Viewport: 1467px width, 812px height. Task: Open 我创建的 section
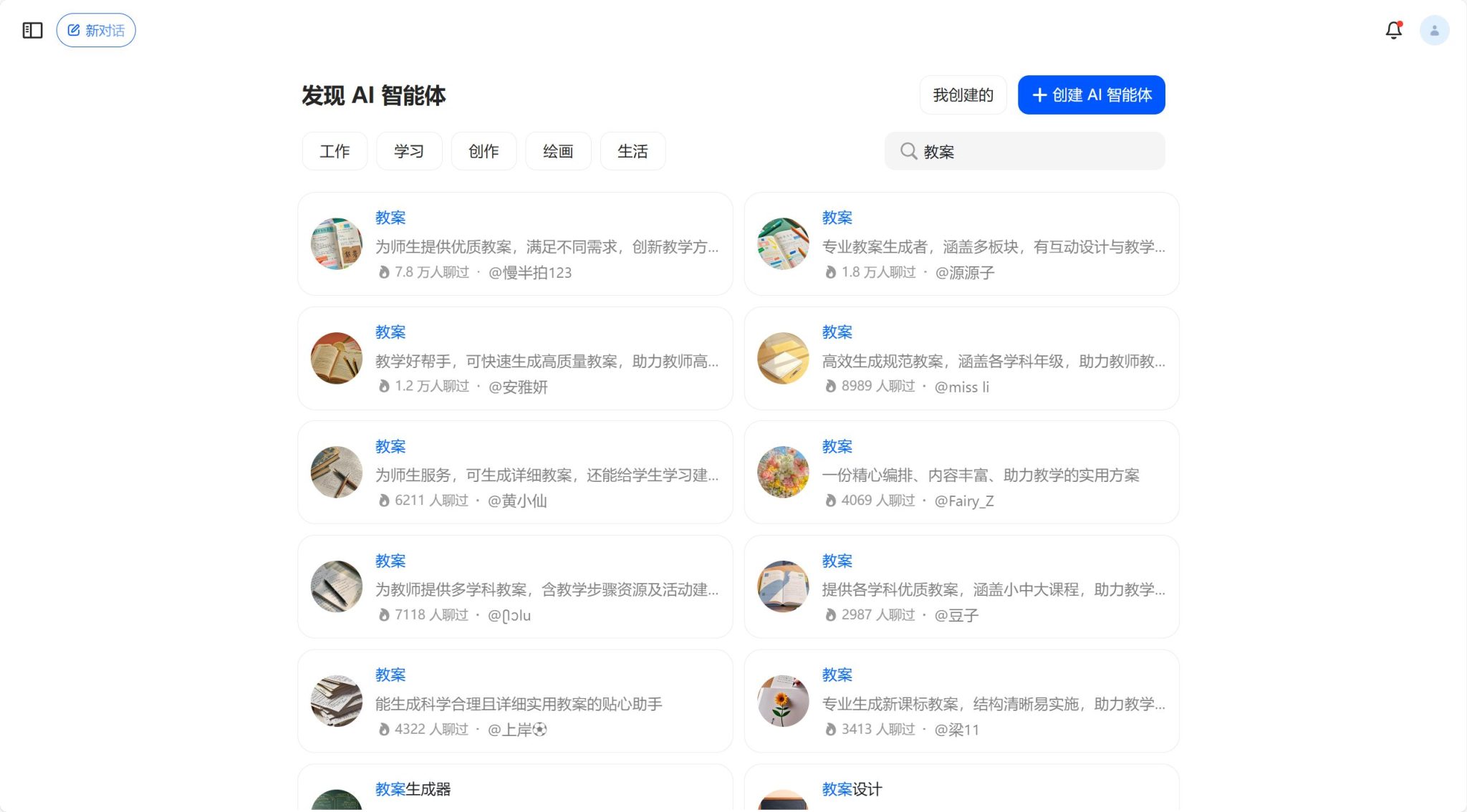963,94
